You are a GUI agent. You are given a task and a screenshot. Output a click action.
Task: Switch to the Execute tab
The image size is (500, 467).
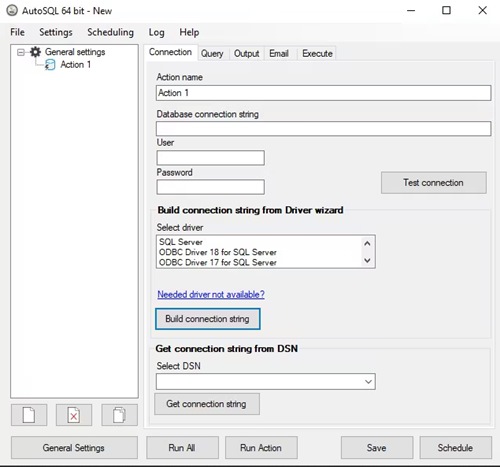tap(317, 53)
